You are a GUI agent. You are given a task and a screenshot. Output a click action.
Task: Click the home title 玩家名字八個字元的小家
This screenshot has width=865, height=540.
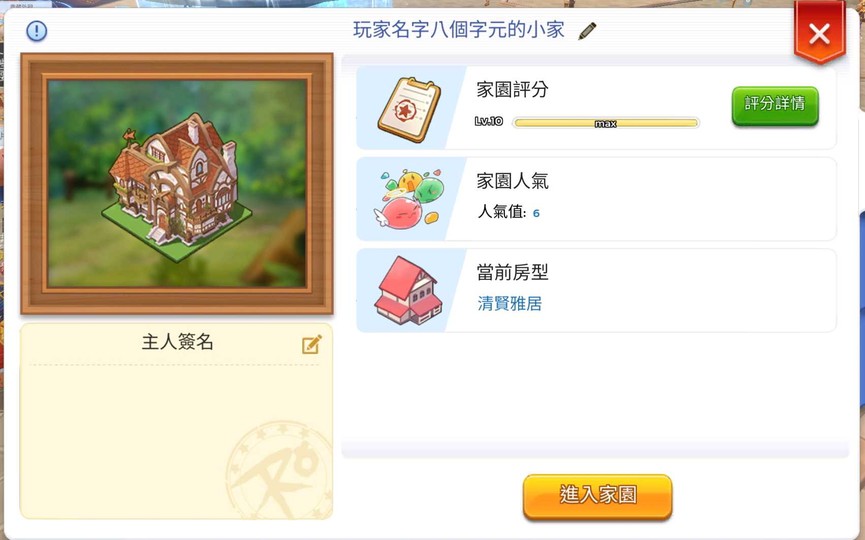click(x=458, y=30)
